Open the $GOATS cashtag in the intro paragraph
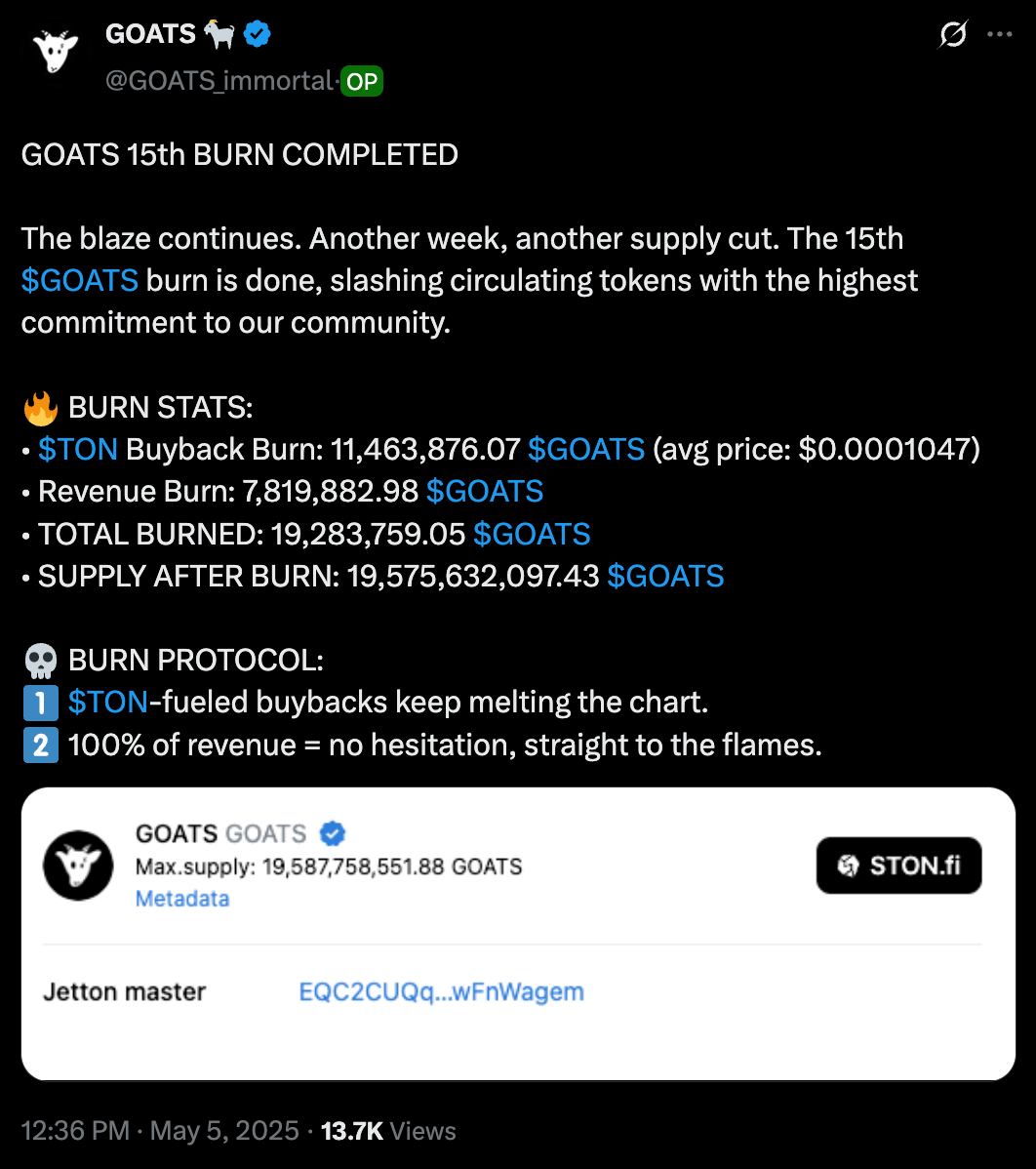The image size is (1036, 1169). (x=79, y=281)
